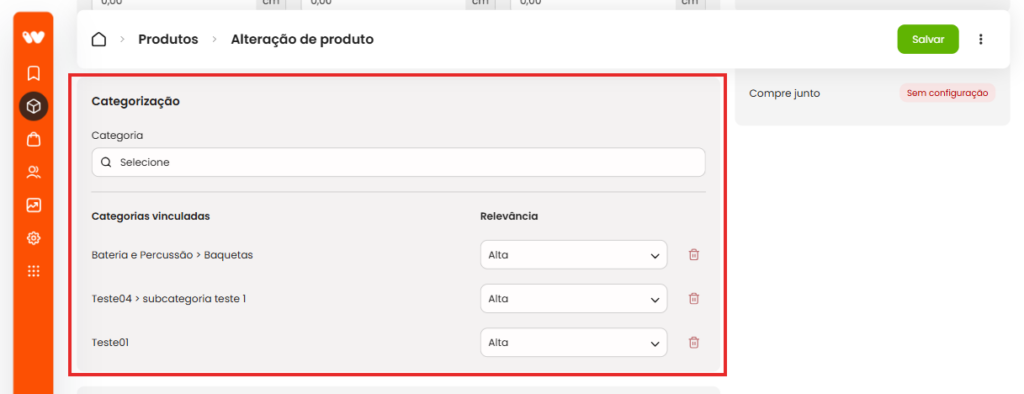
Task: Click the Sem configuração badge
Action: 948,93
